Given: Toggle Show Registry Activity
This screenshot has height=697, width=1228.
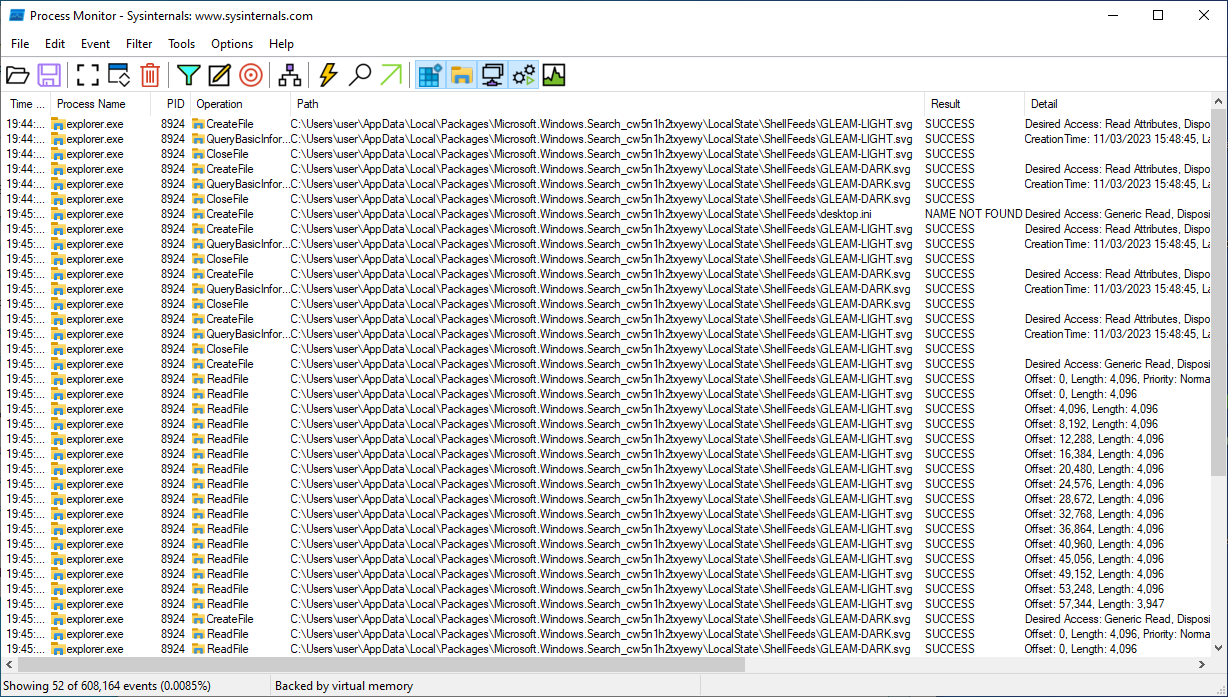Looking at the screenshot, I should (430, 75).
